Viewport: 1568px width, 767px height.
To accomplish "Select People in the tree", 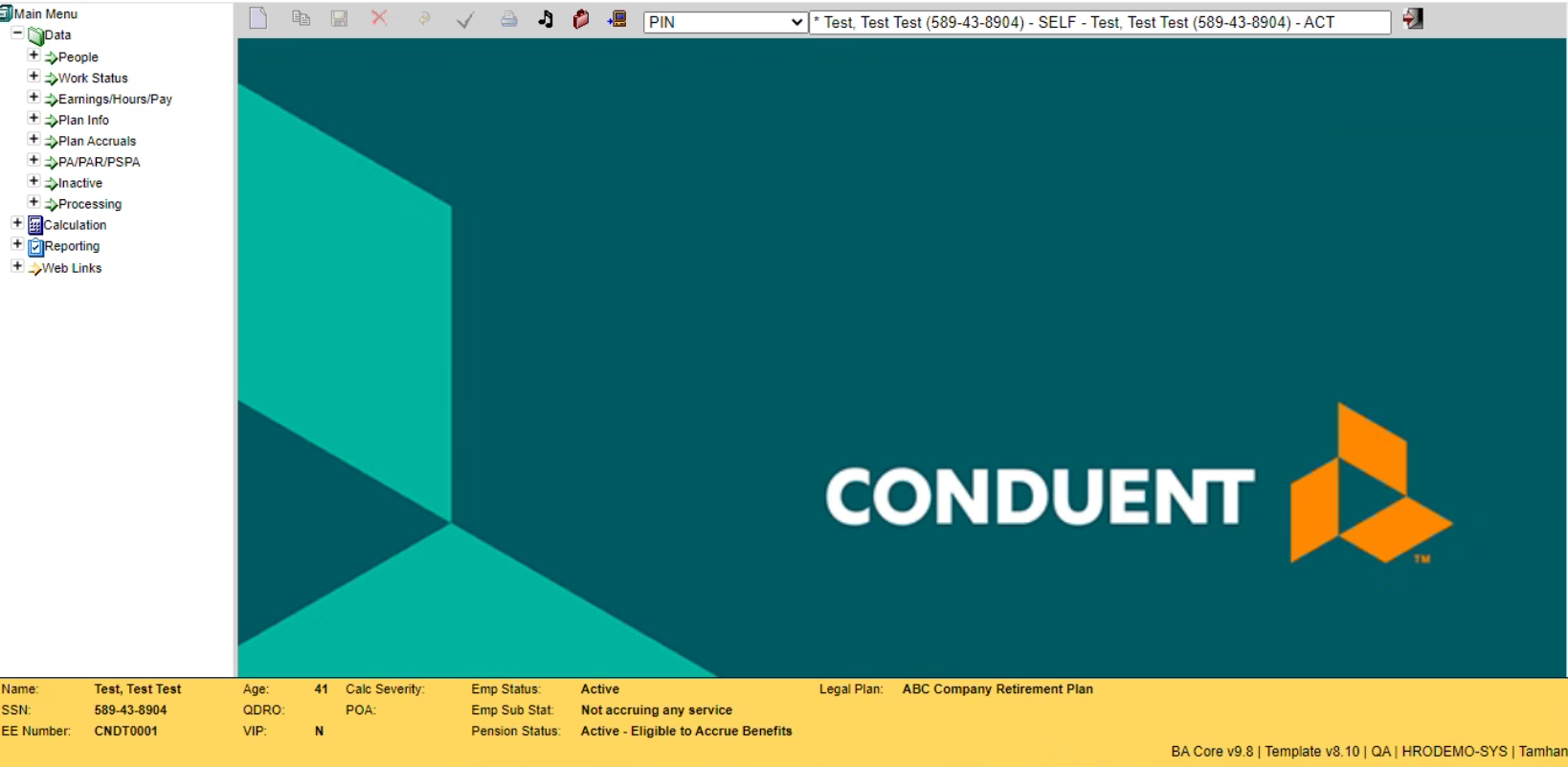I will pyautogui.click(x=78, y=57).
